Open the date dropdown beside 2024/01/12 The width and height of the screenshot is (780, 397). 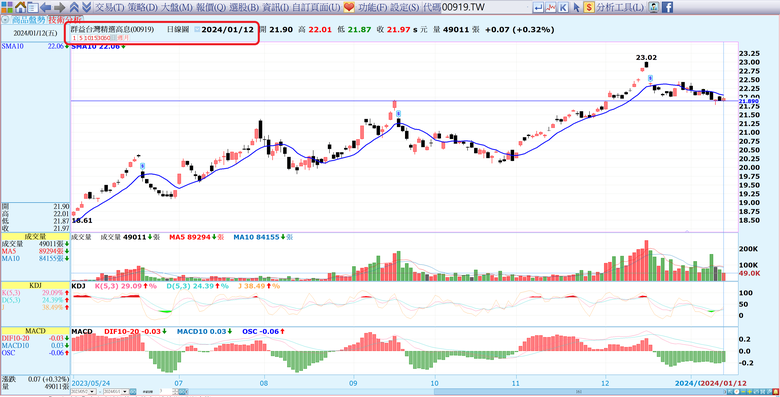tap(197, 29)
